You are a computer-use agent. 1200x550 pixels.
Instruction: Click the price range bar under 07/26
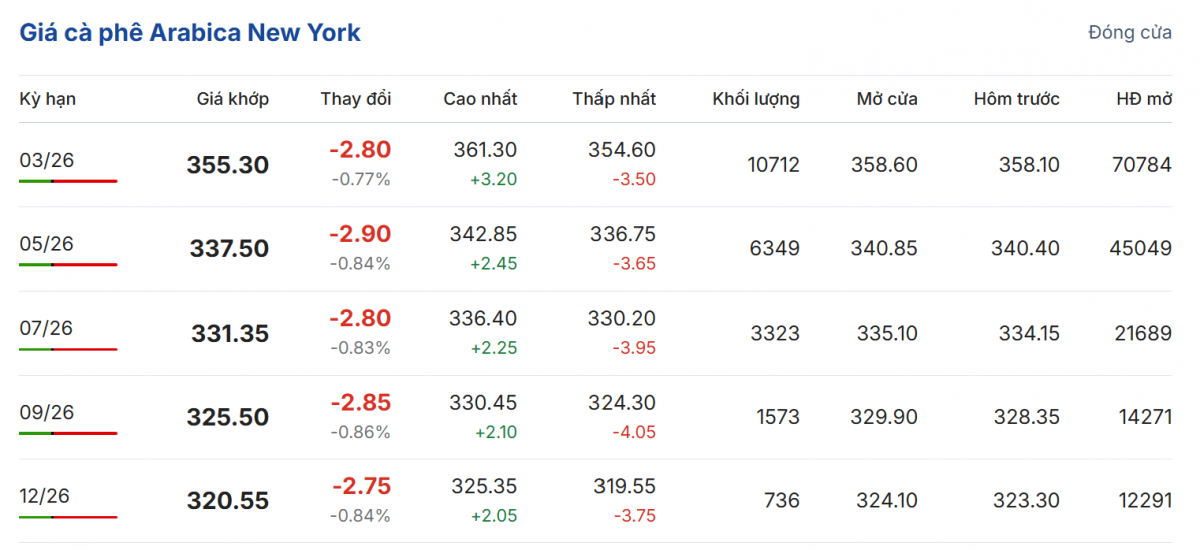pyautogui.click(x=68, y=349)
